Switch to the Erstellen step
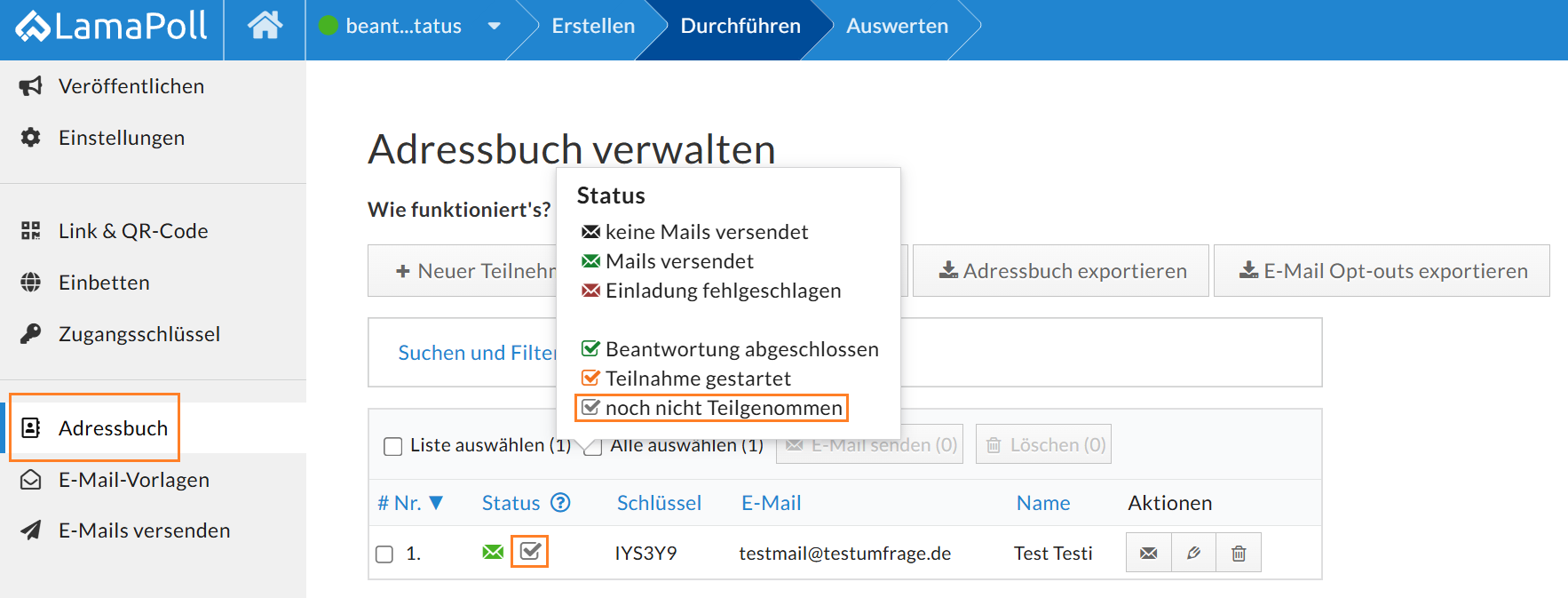Image resolution: width=1568 pixels, height=598 pixels. tap(593, 27)
